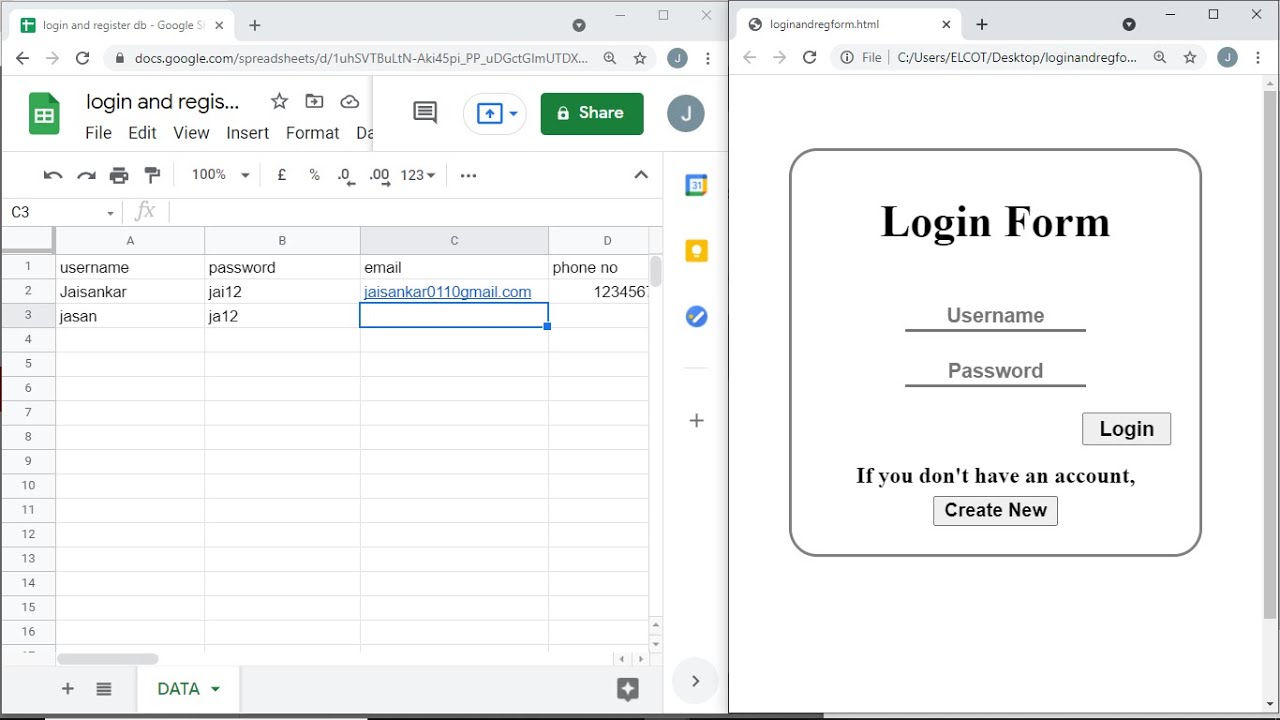Open the 100% zoom dropdown

tap(220, 175)
